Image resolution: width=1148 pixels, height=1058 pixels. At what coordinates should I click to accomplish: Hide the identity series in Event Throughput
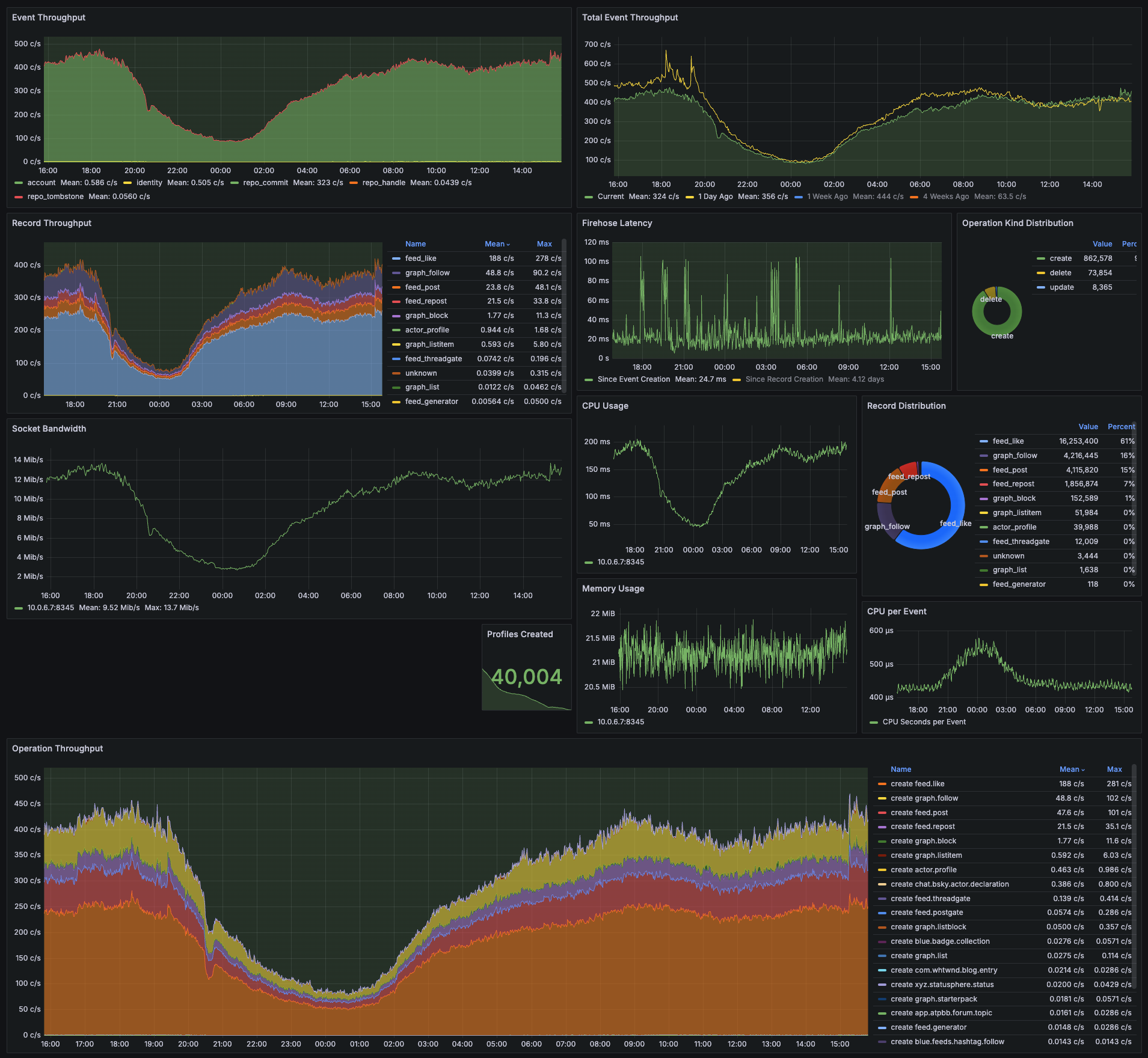(x=148, y=182)
